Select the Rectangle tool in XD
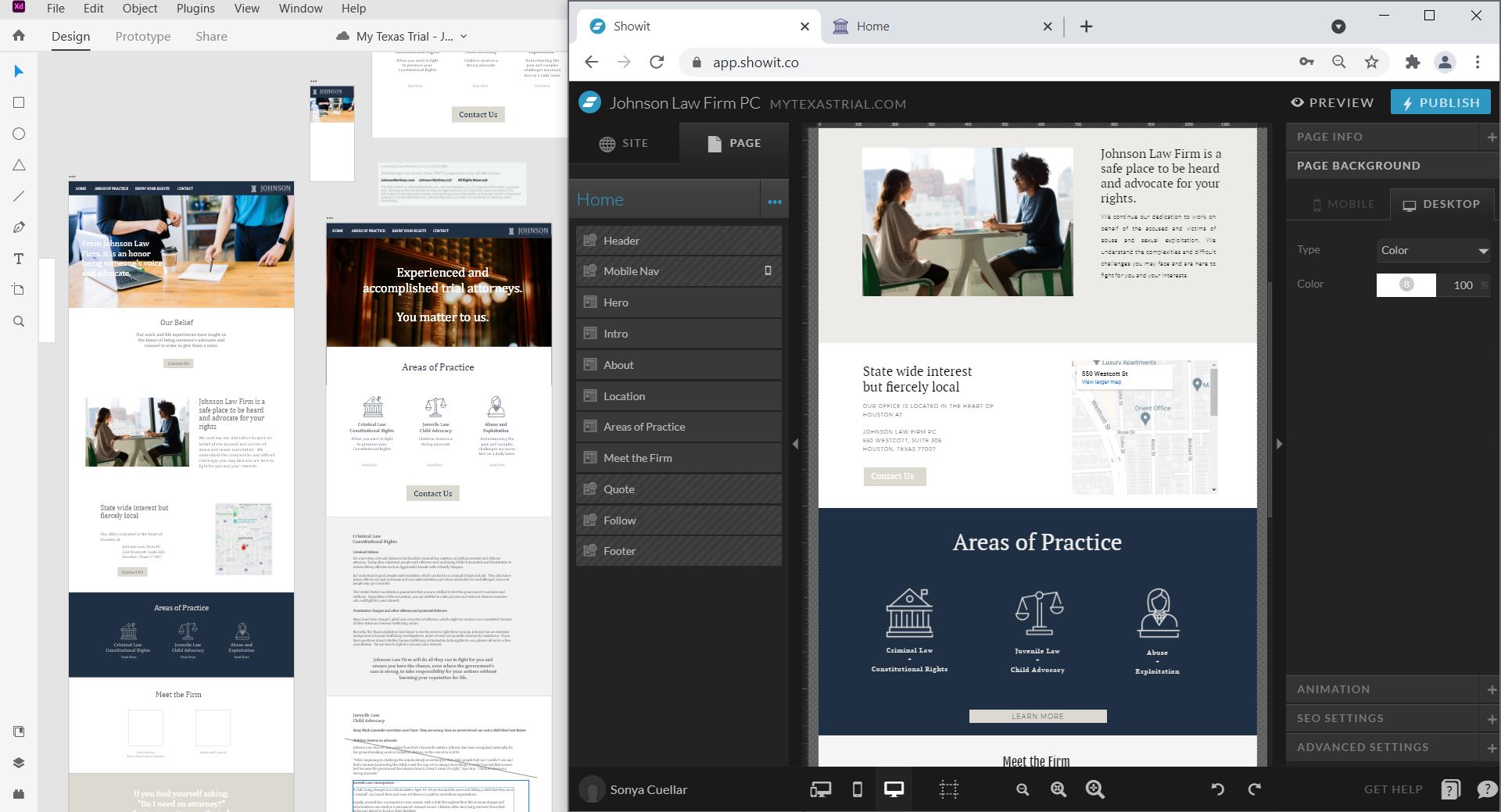1501x812 pixels. (x=19, y=102)
